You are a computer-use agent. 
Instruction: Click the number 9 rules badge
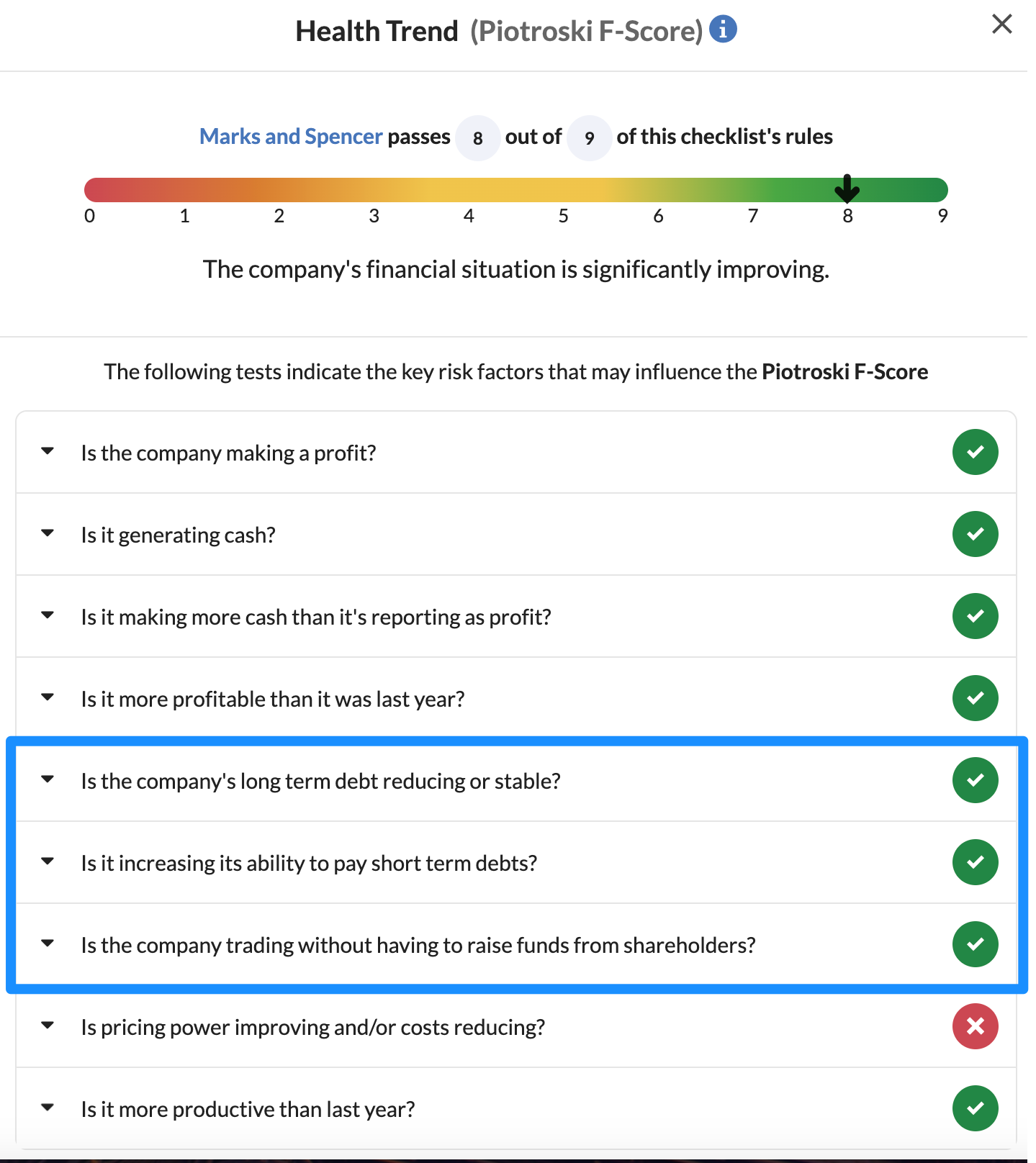589,137
